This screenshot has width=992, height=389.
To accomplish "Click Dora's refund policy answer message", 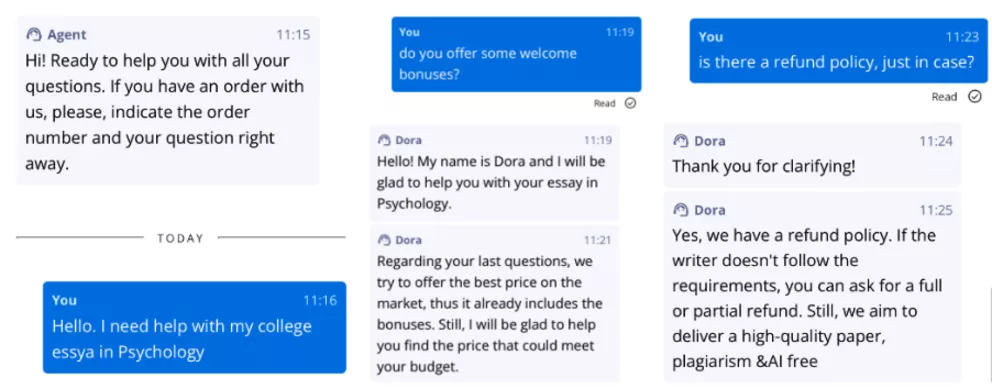I will click(x=813, y=288).
